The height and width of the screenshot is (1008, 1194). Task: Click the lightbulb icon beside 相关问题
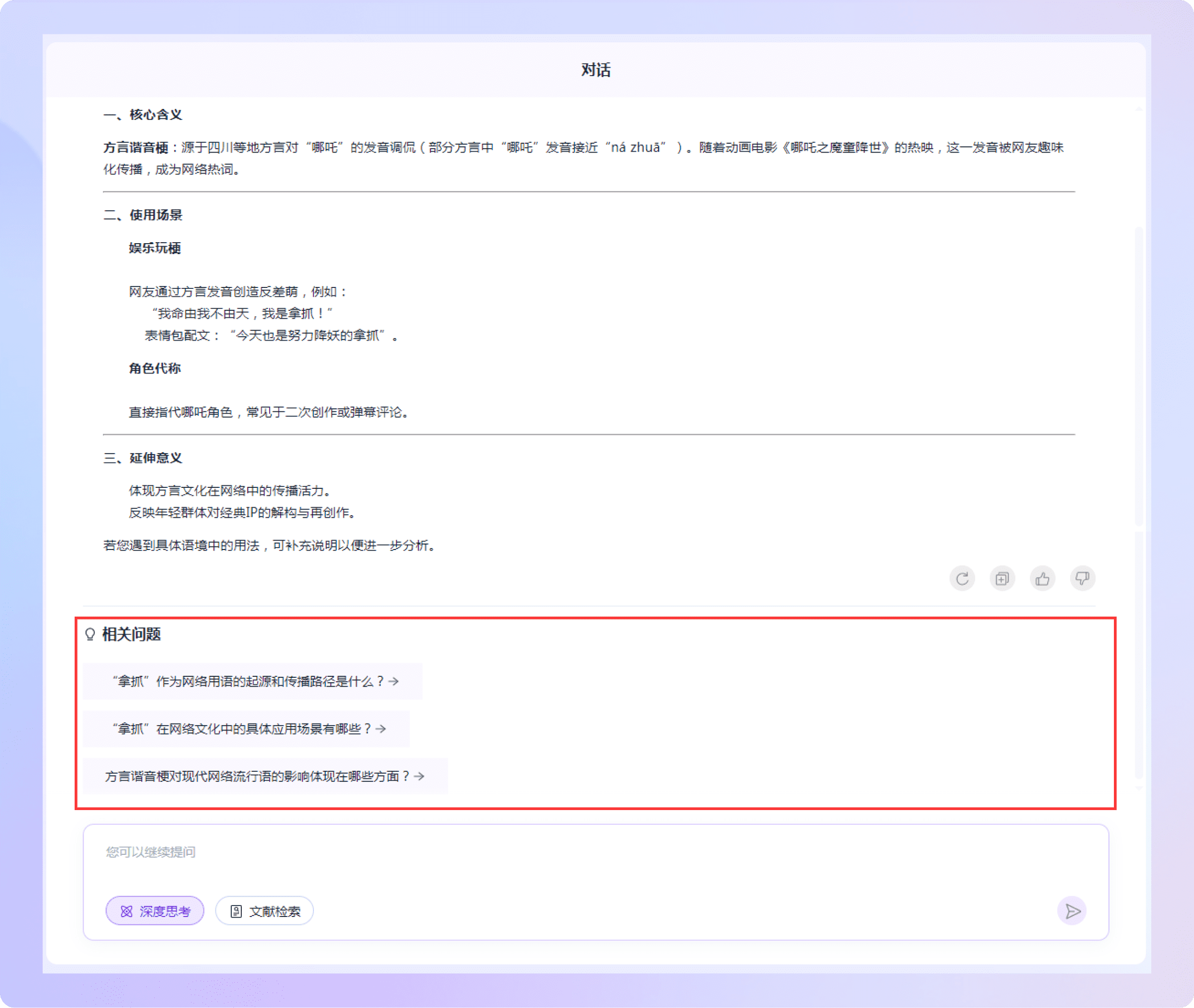click(90, 634)
